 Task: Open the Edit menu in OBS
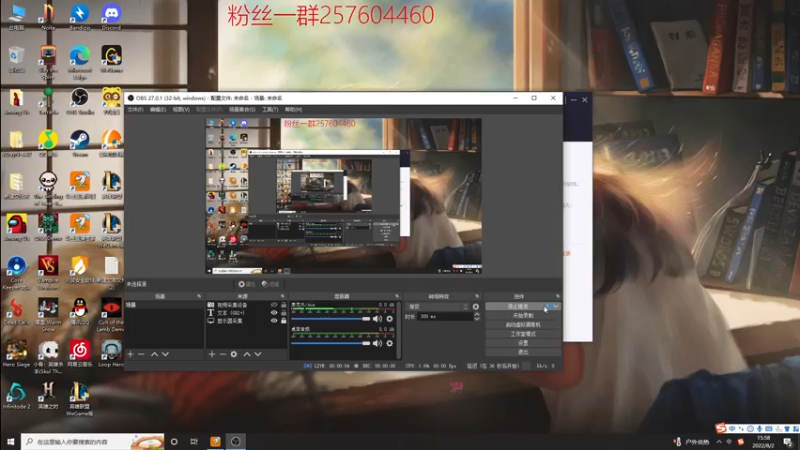click(158, 110)
